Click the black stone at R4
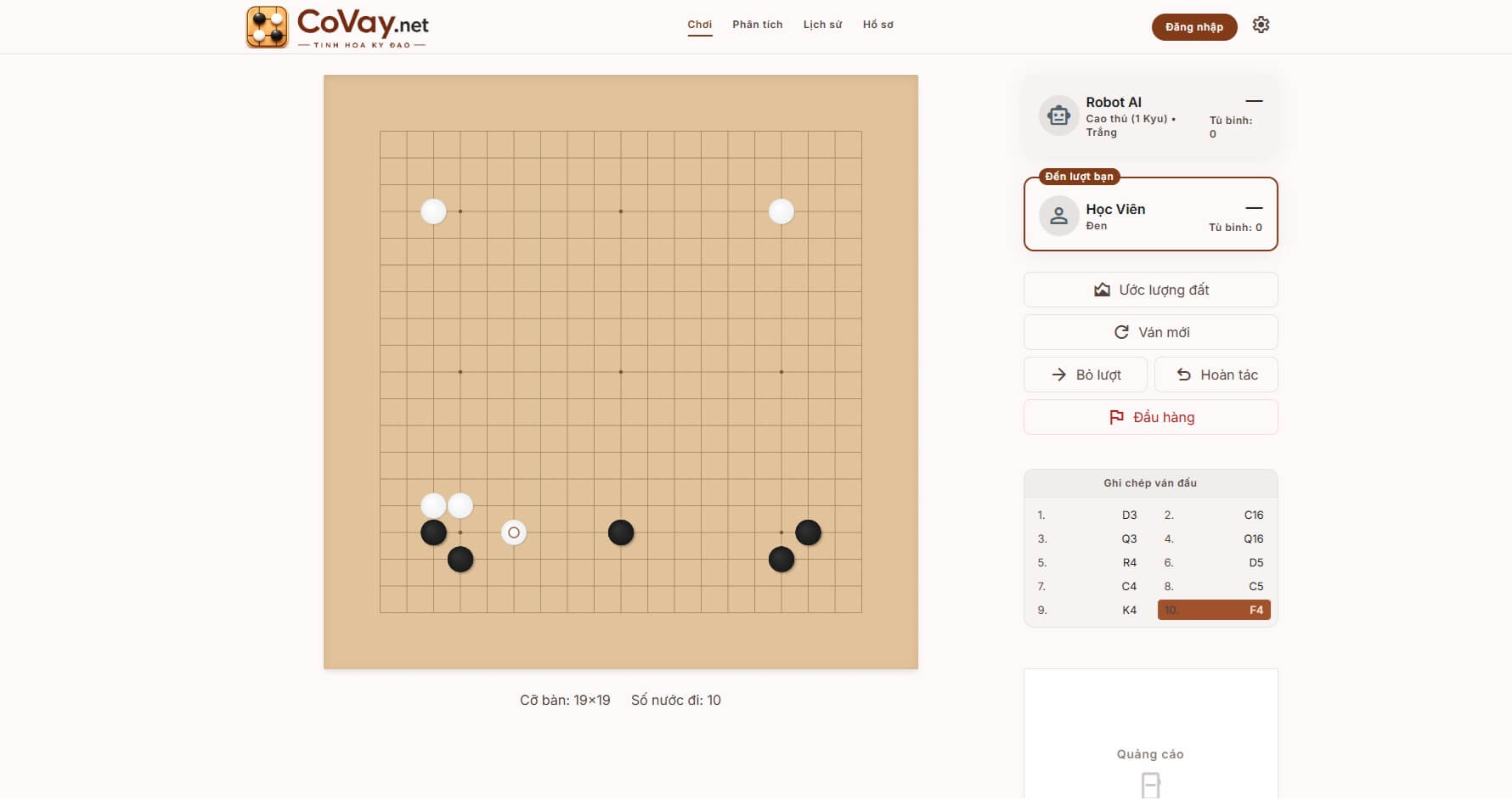The width and height of the screenshot is (1512, 800). [808, 532]
